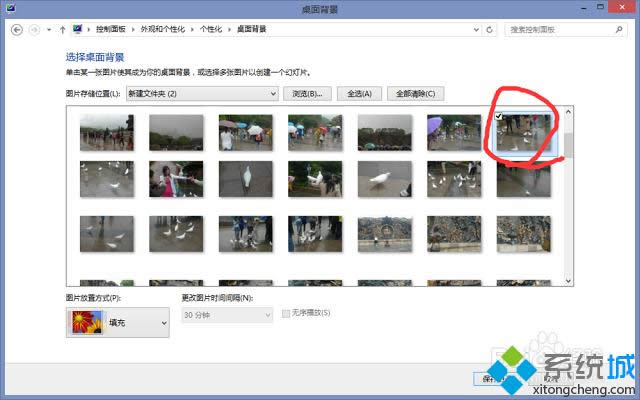
Task: Click the window system icon in title bar
Action: [10, 8]
